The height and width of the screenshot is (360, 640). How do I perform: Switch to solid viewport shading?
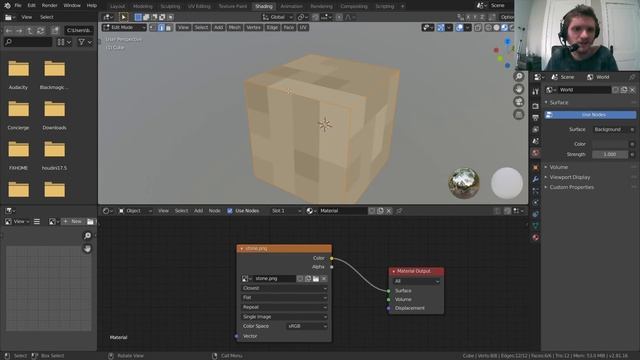pos(496,27)
